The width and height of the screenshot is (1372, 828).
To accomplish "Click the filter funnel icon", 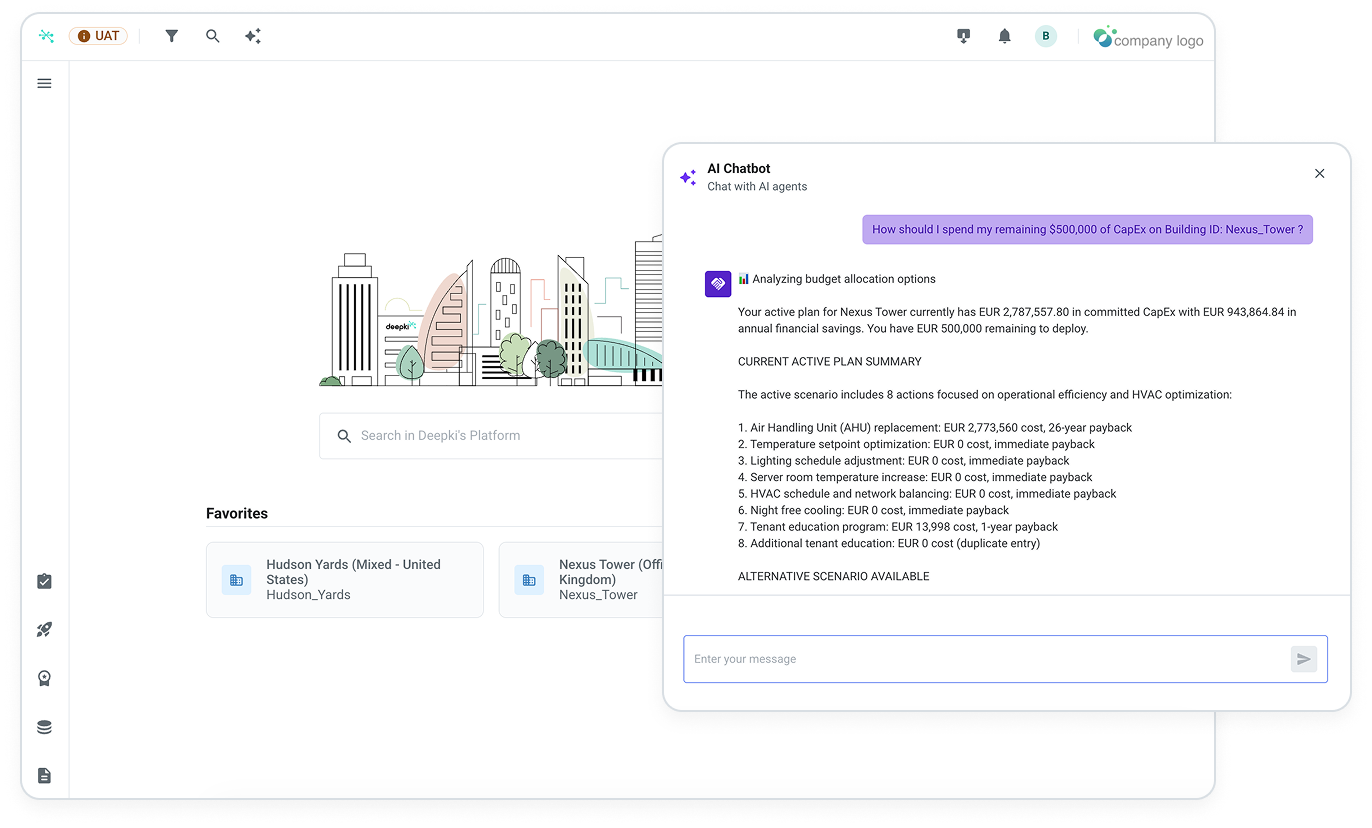I will pyautogui.click(x=172, y=36).
